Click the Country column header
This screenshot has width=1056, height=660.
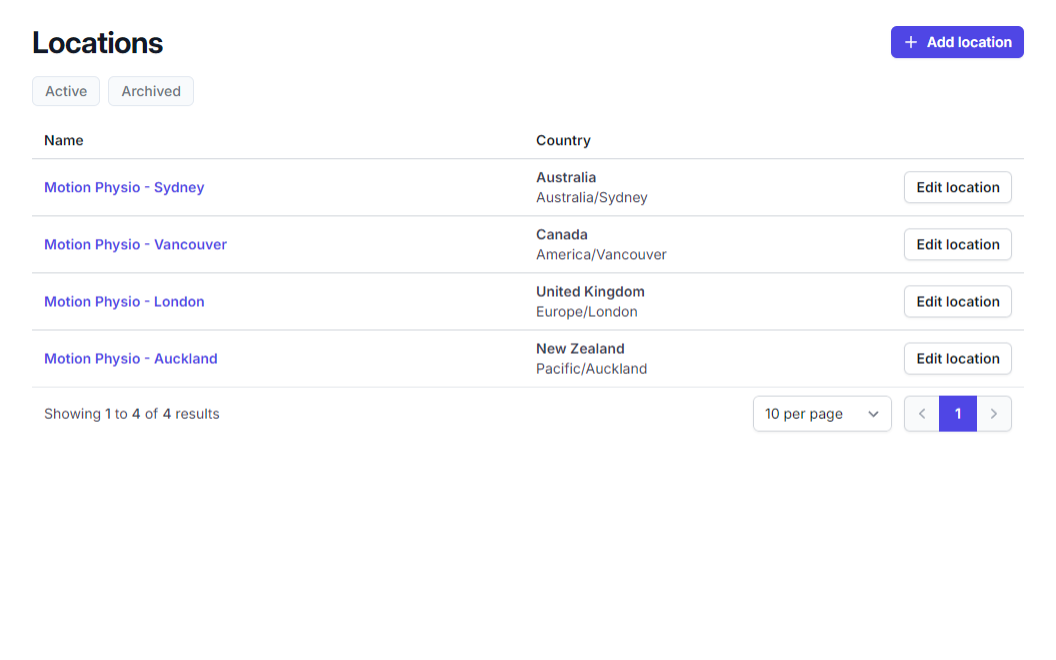563,140
